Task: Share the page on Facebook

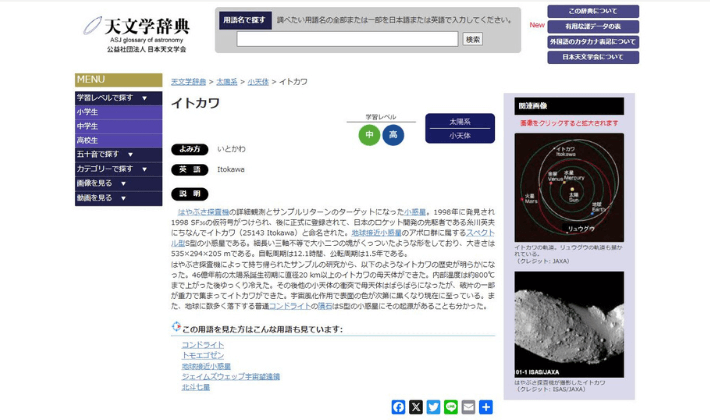Action: click(399, 407)
